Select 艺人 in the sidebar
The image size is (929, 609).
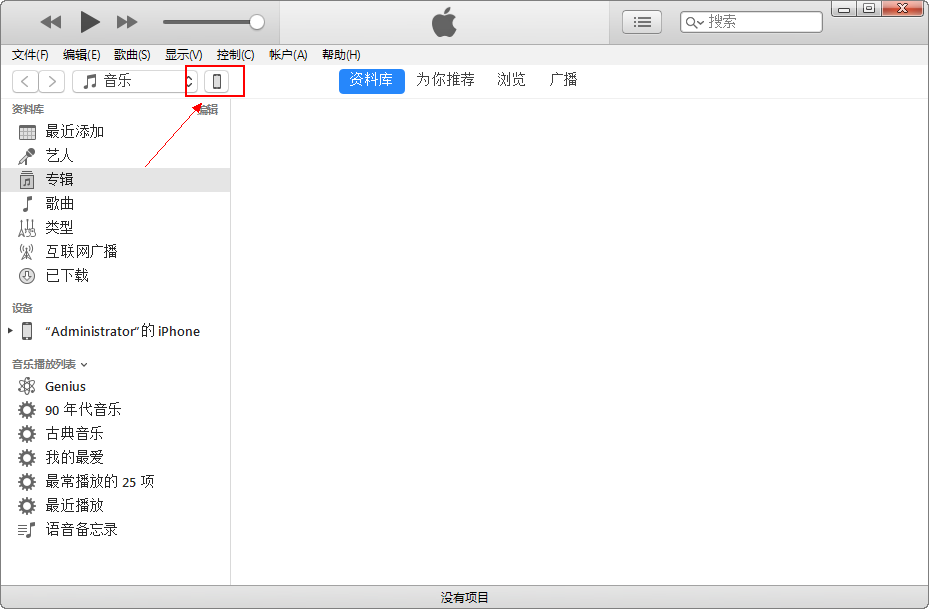pos(116,155)
